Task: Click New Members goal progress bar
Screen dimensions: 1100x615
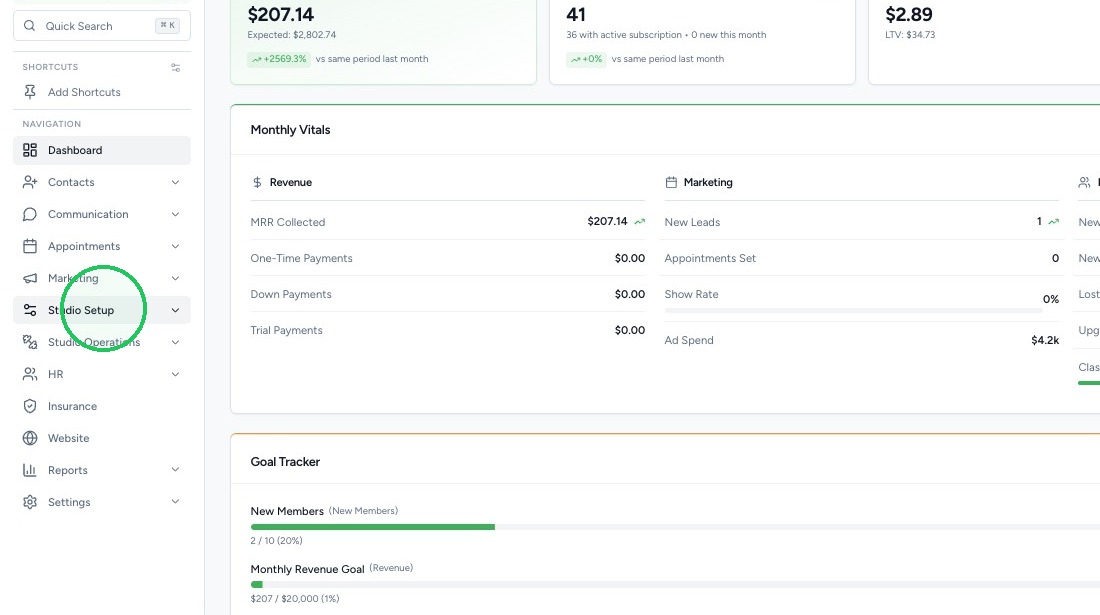Action: point(675,527)
